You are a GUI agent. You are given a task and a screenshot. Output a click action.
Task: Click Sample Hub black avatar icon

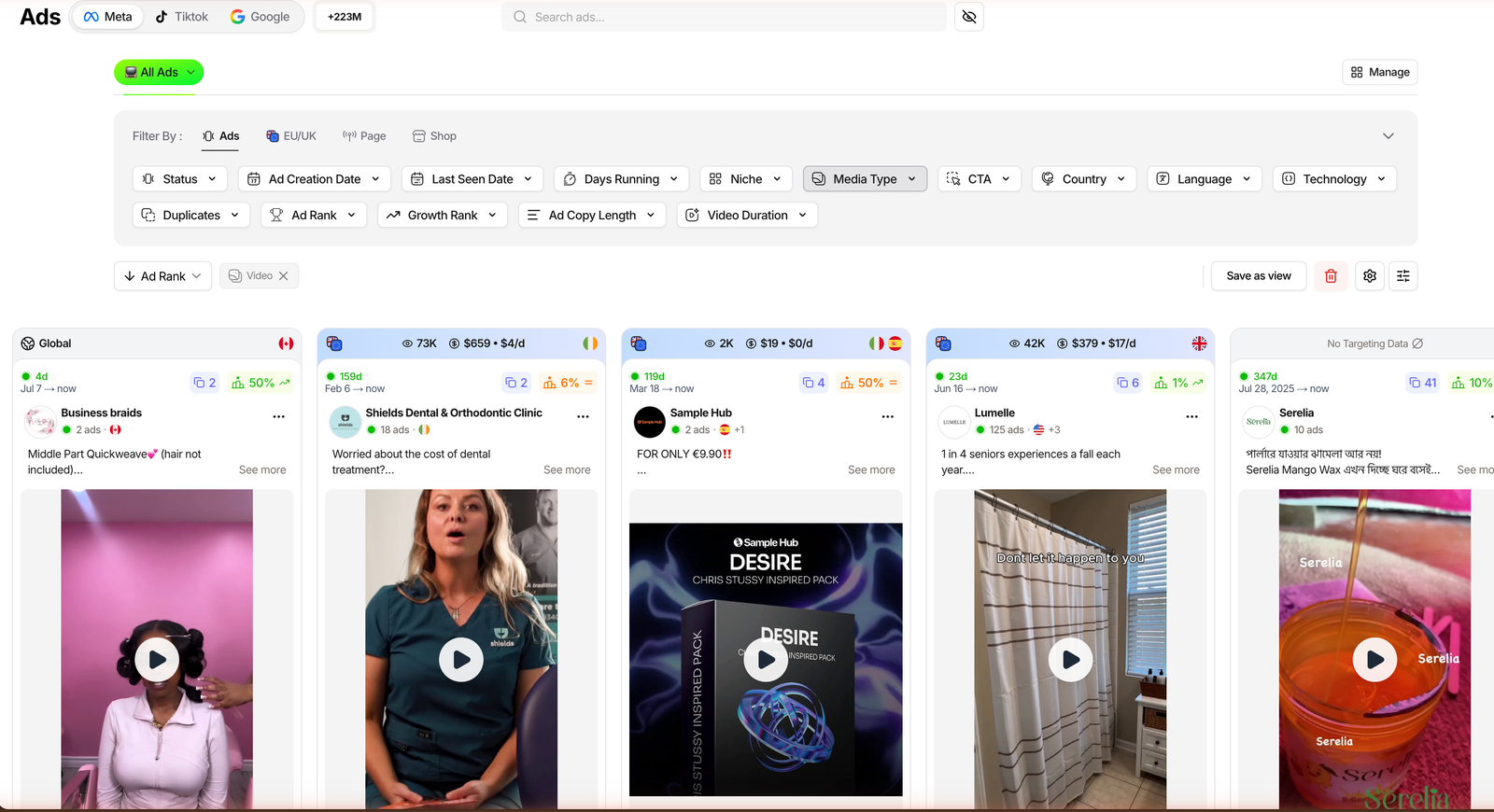[x=650, y=422]
